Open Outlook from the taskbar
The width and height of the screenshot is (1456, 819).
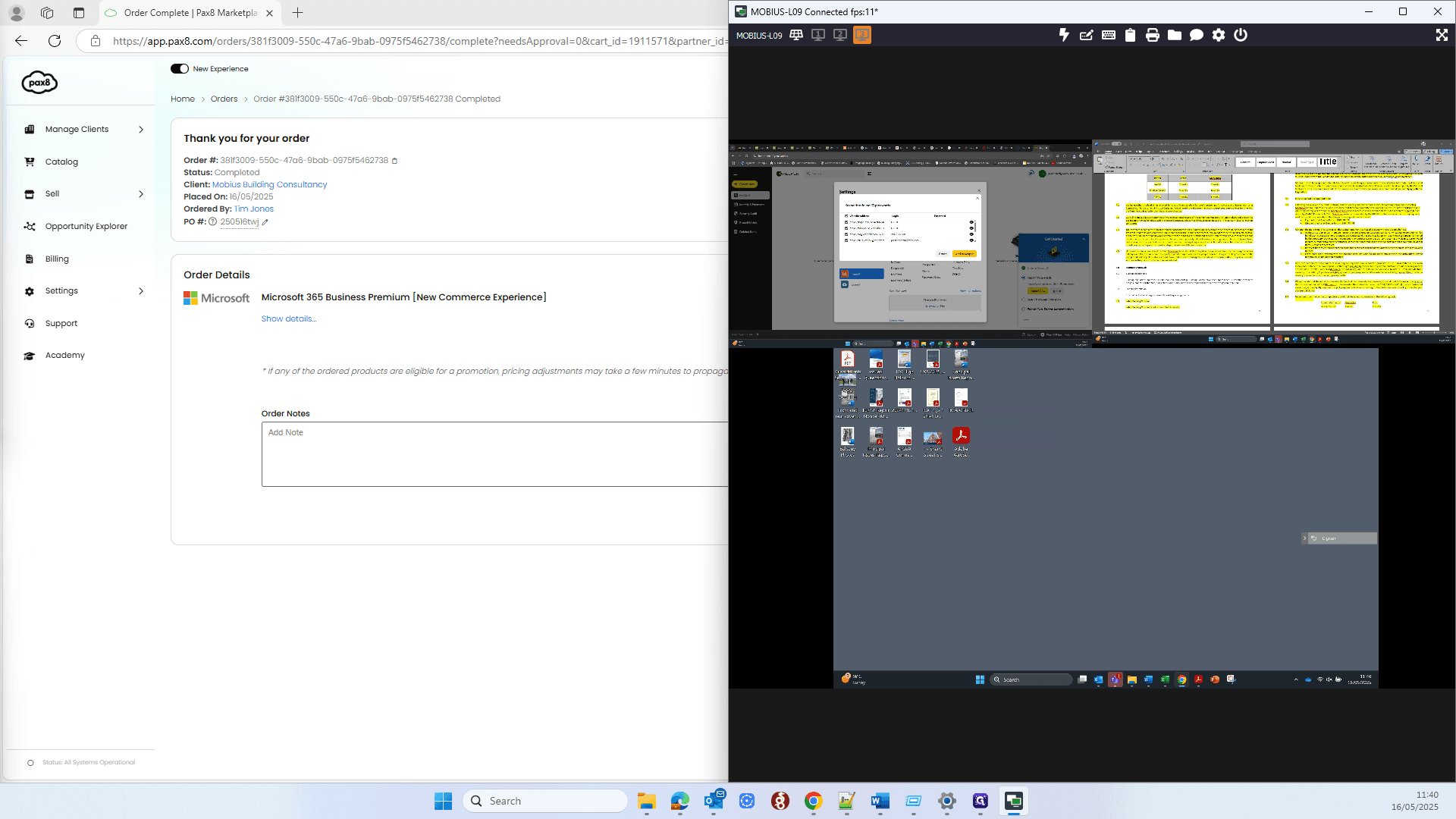click(714, 801)
